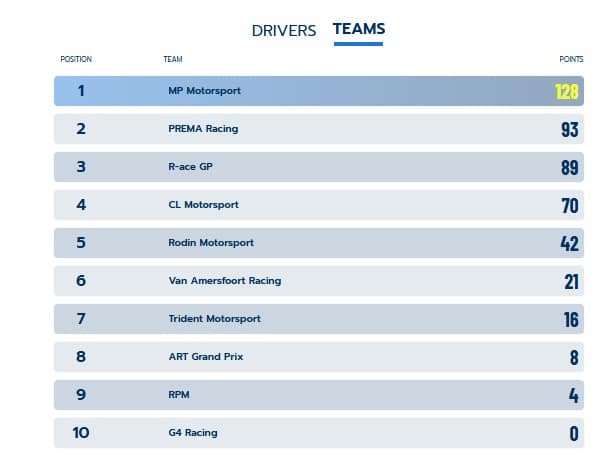Click the TEAM column header
Screen dimensions: 613x471
tap(173, 59)
